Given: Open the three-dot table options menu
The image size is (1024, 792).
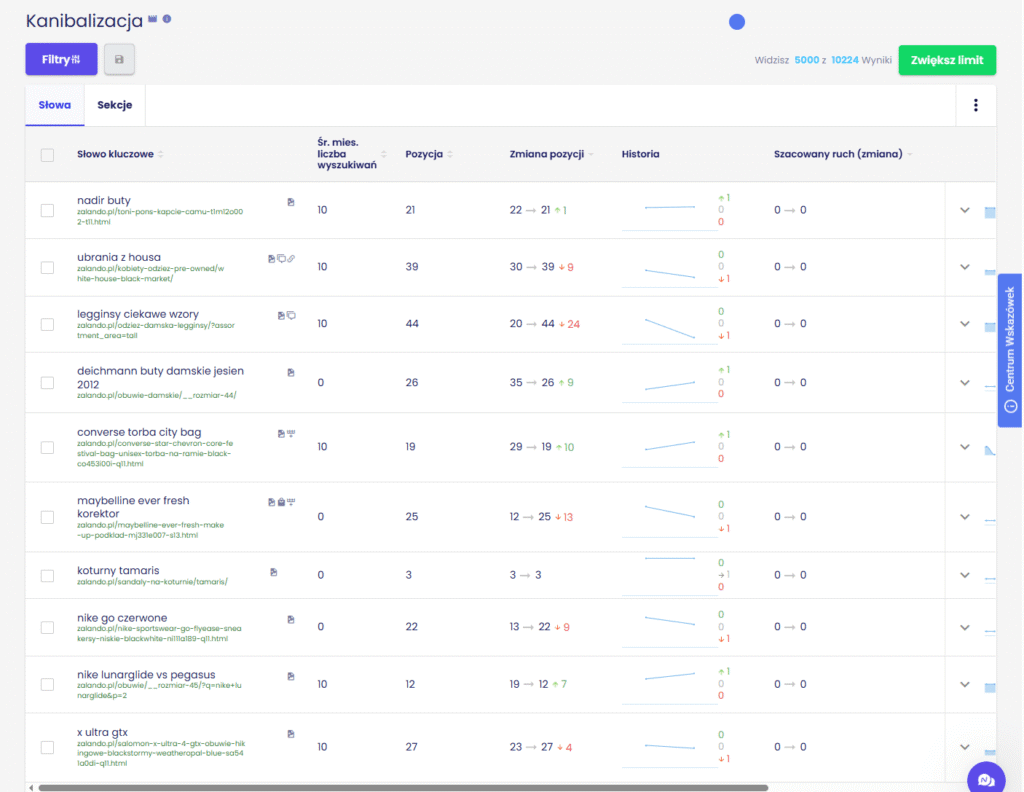Looking at the screenshot, I should coord(976,105).
